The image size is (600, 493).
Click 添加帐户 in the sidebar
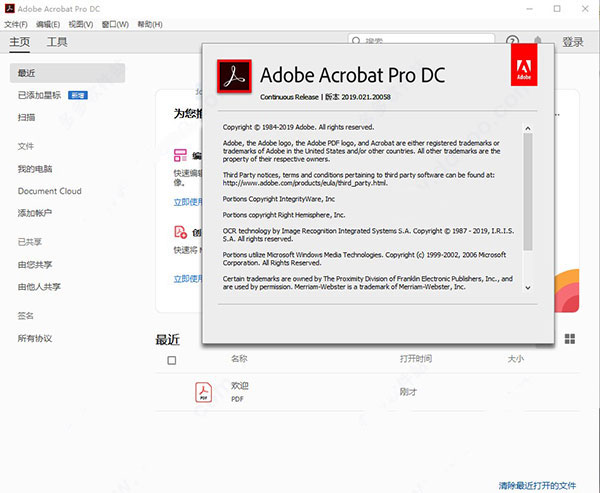tap(35, 213)
